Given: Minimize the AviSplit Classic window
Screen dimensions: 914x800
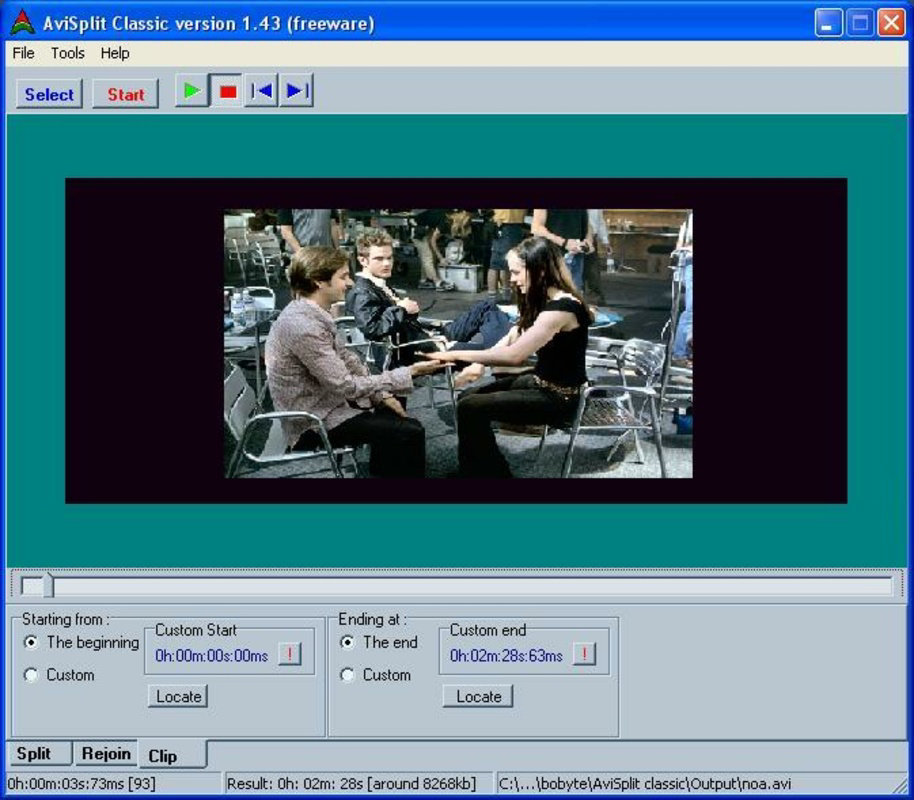Looking at the screenshot, I should [x=828, y=23].
